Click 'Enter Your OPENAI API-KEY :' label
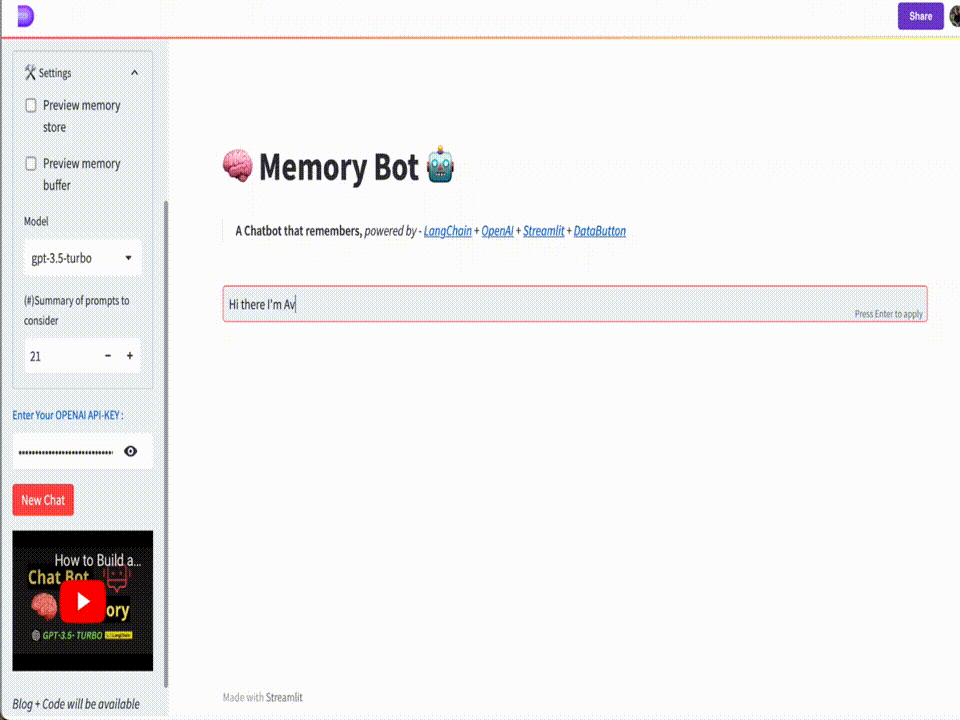 68,415
